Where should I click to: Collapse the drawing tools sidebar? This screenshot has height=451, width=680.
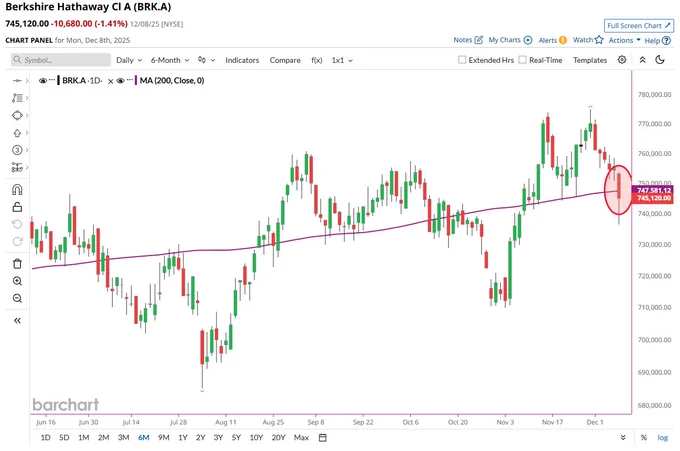[x=17, y=320]
